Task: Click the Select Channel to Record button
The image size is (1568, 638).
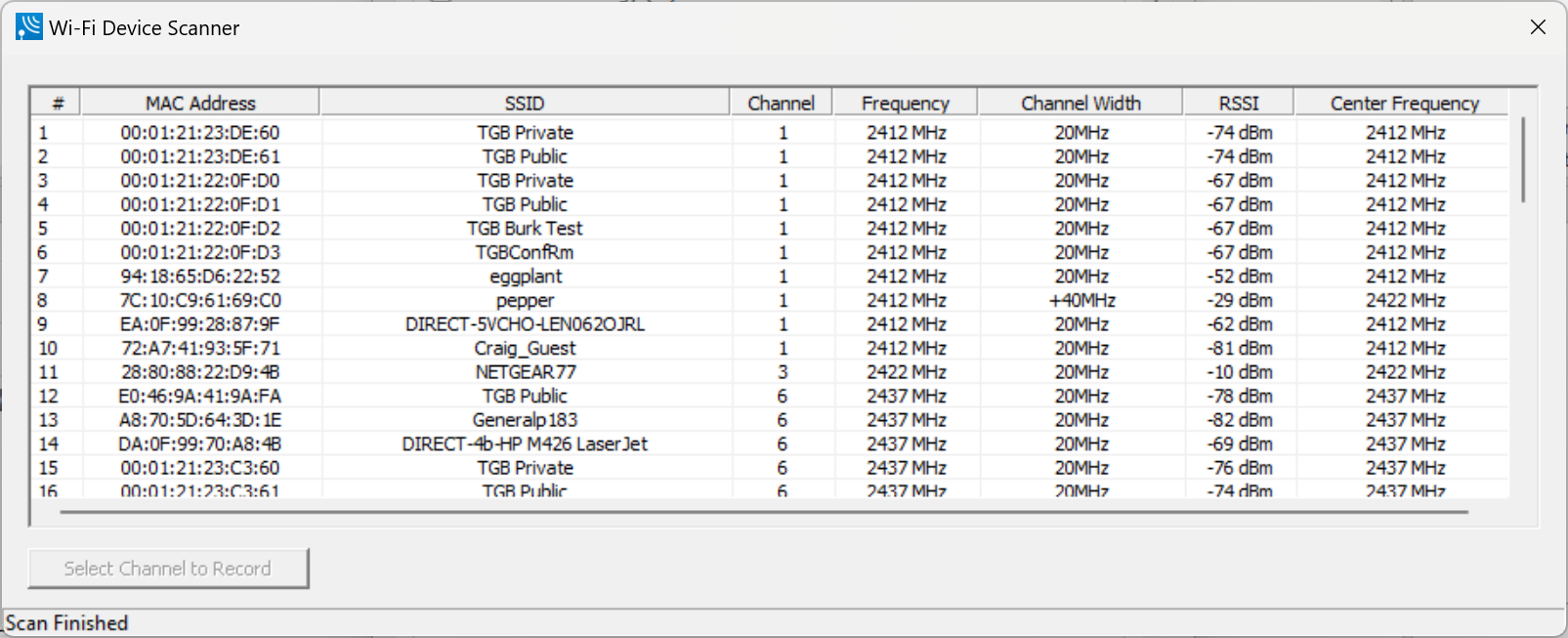Action: coord(168,569)
